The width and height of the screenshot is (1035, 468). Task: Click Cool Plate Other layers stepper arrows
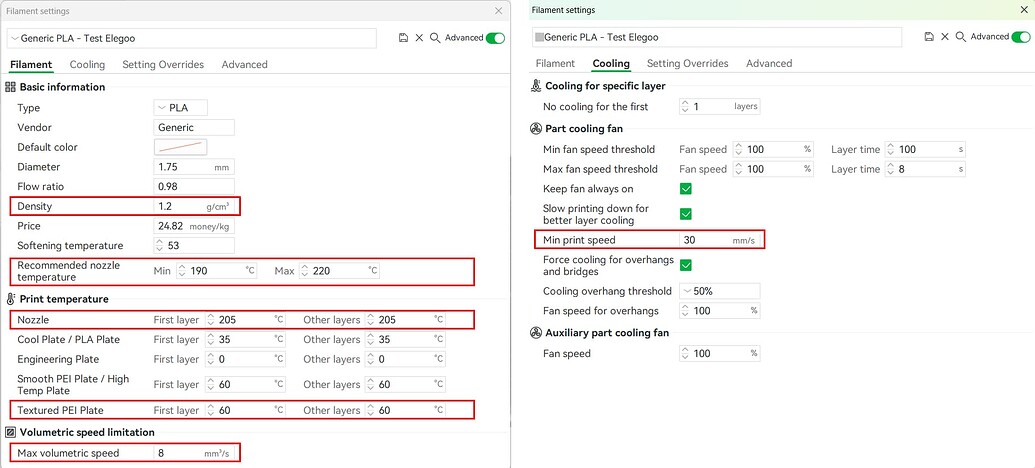point(371,340)
